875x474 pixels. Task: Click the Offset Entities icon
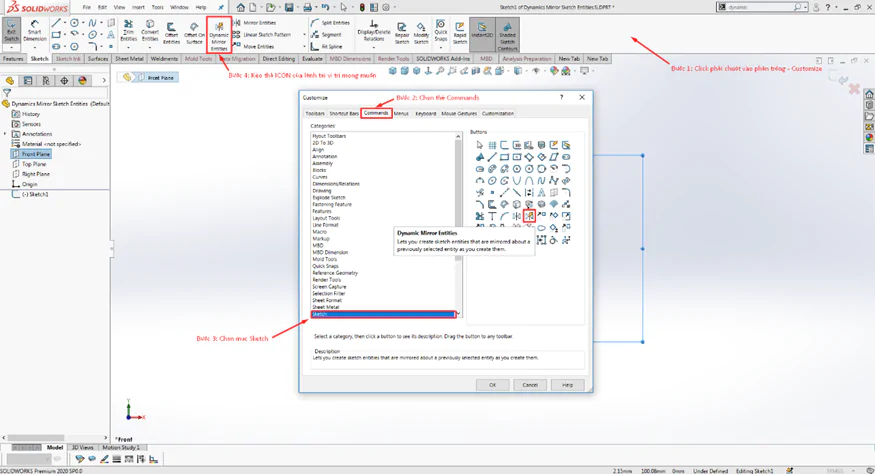click(171, 33)
